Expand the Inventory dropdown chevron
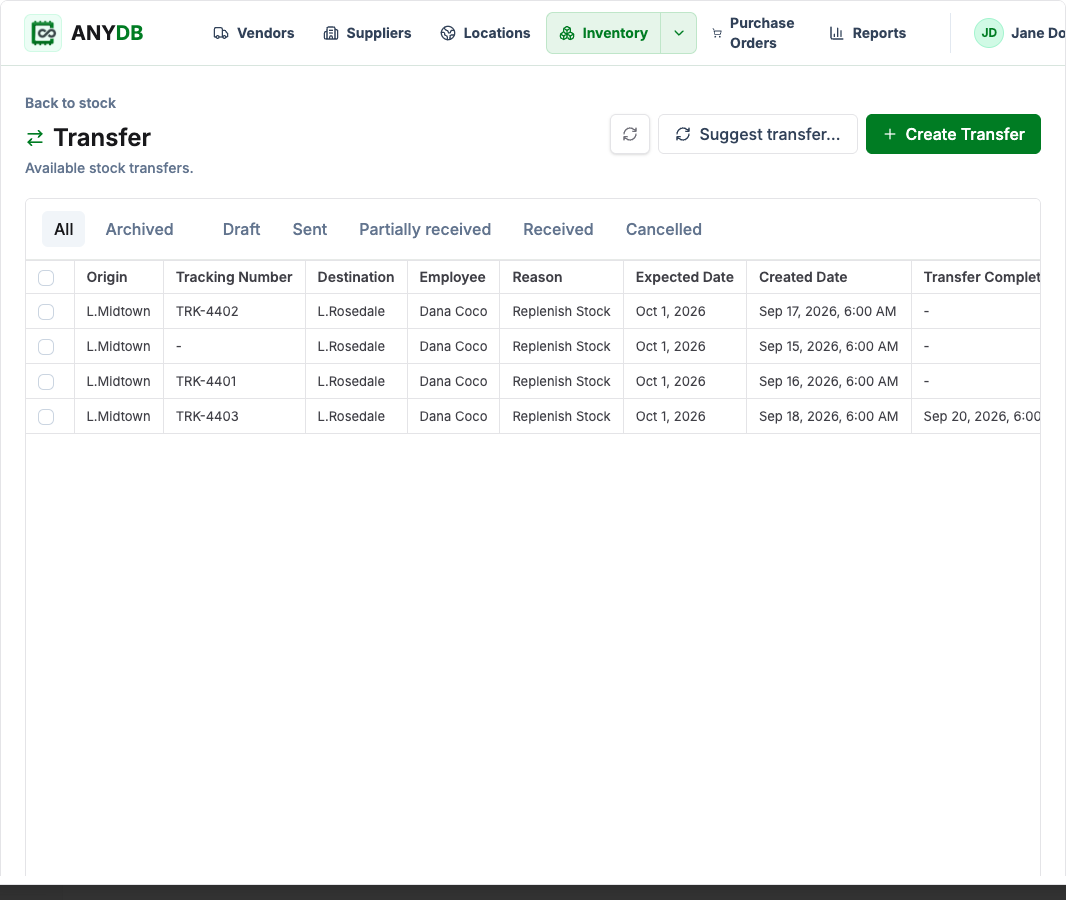This screenshot has height=900, width=1066. 678,33
